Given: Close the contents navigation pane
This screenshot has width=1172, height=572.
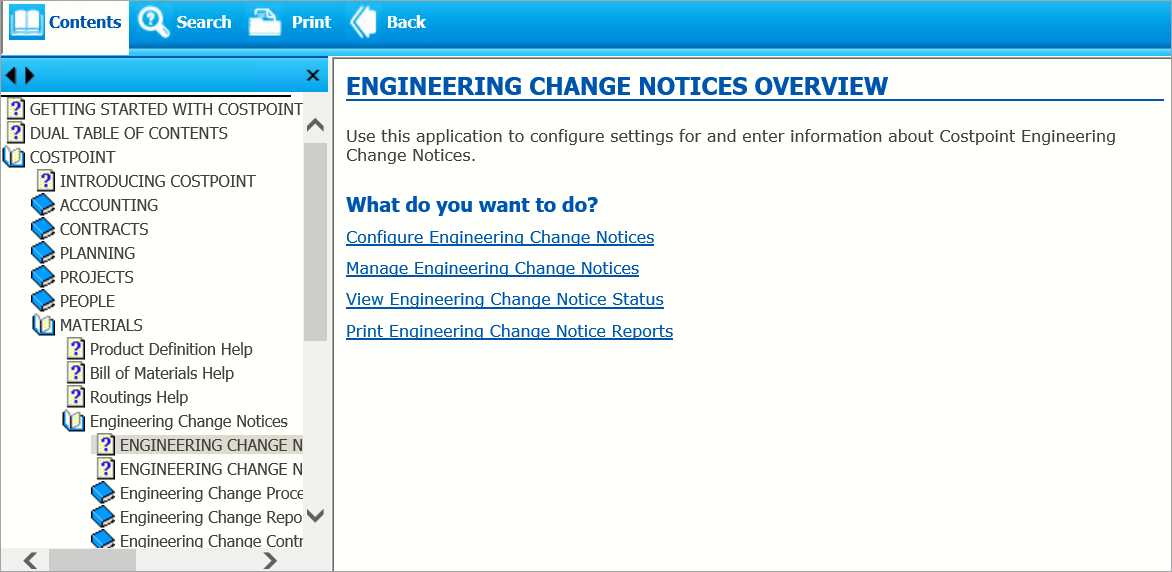Looking at the screenshot, I should click(312, 75).
